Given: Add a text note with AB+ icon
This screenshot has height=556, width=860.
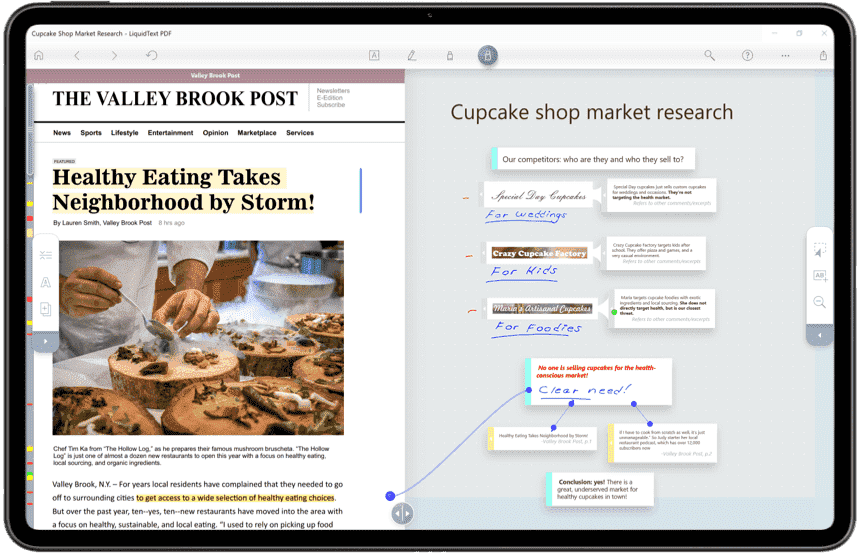Looking at the screenshot, I should click(x=820, y=276).
